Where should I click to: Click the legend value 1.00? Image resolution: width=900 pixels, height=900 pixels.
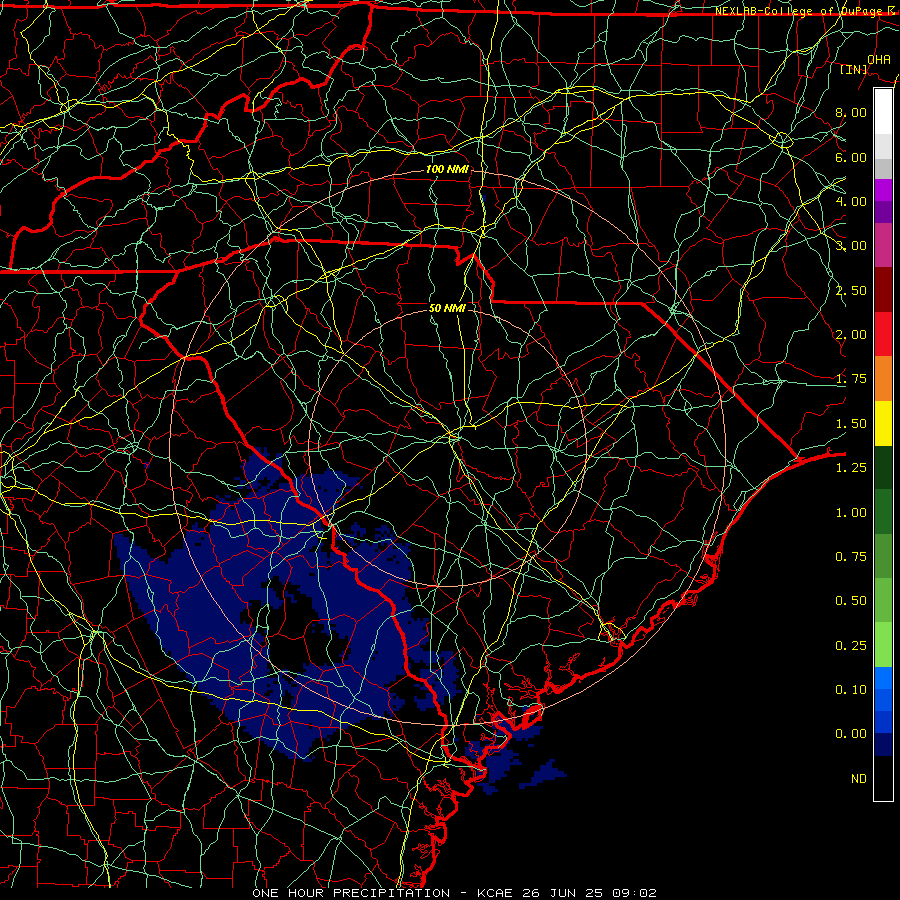(x=851, y=513)
